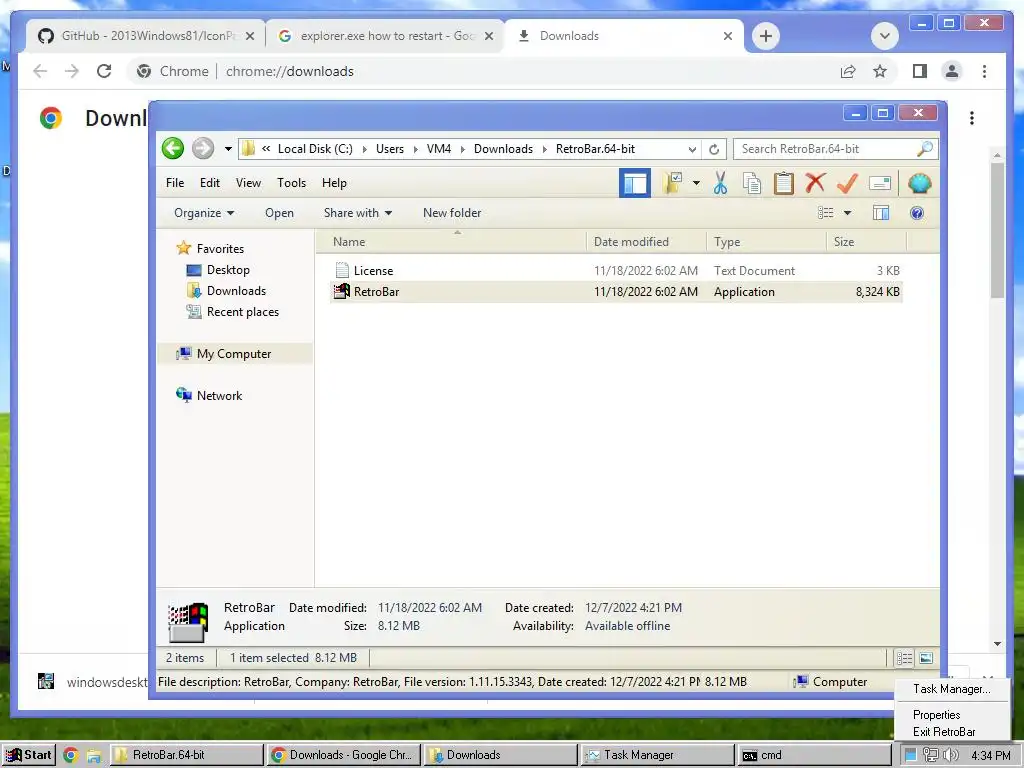This screenshot has height=768, width=1024.
Task: Click the orange checkmark Properties icon
Action: [x=847, y=184]
